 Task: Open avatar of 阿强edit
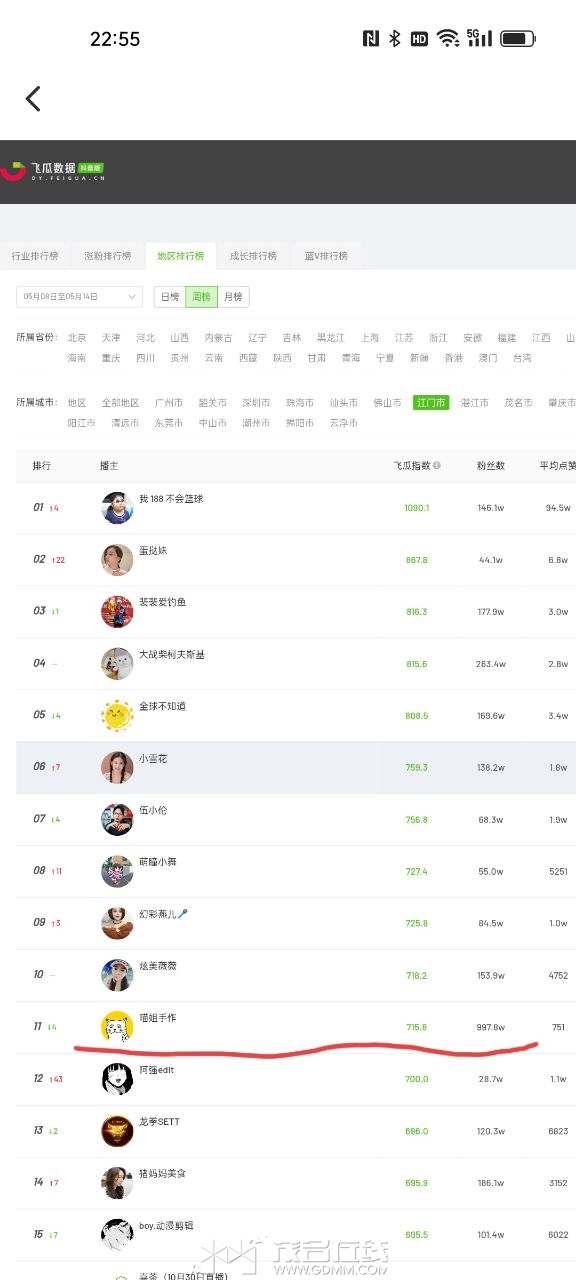(117, 1079)
